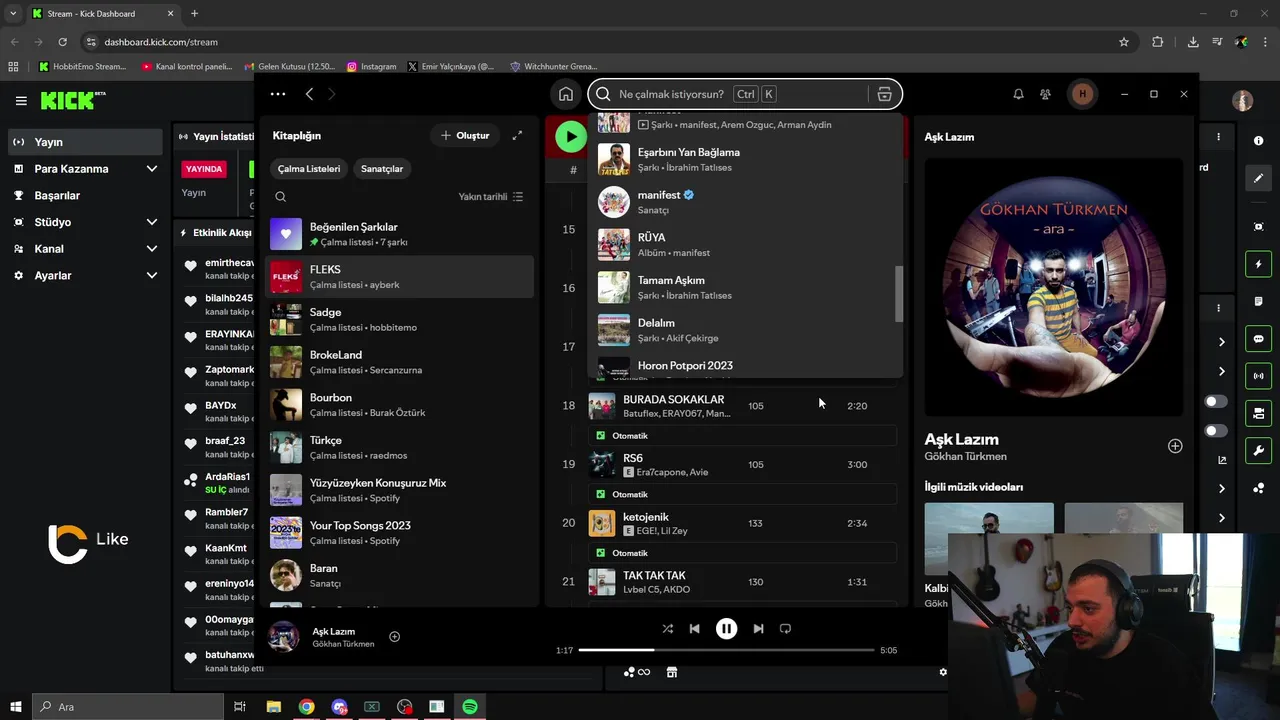Open Gelen Kutusu bookmark
The width and height of the screenshot is (1280, 720).
[x=289, y=67]
